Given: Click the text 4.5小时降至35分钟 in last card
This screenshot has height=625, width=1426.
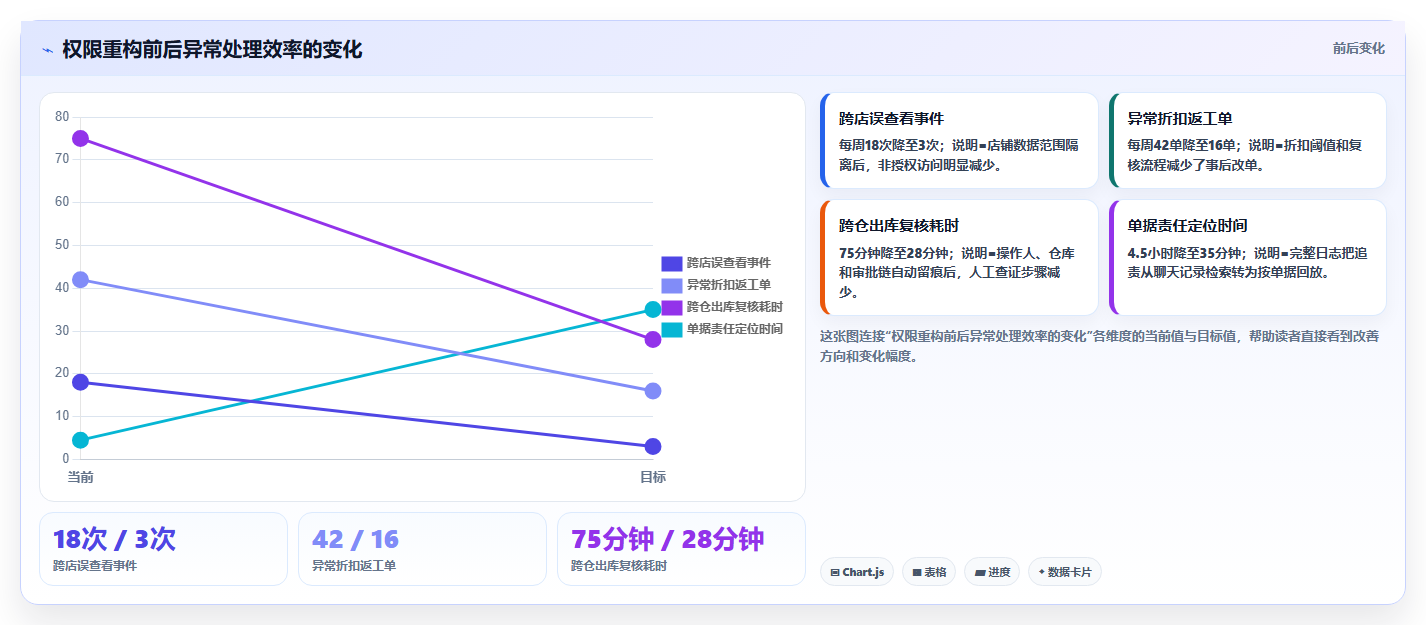Looking at the screenshot, I should coord(1184,253).
